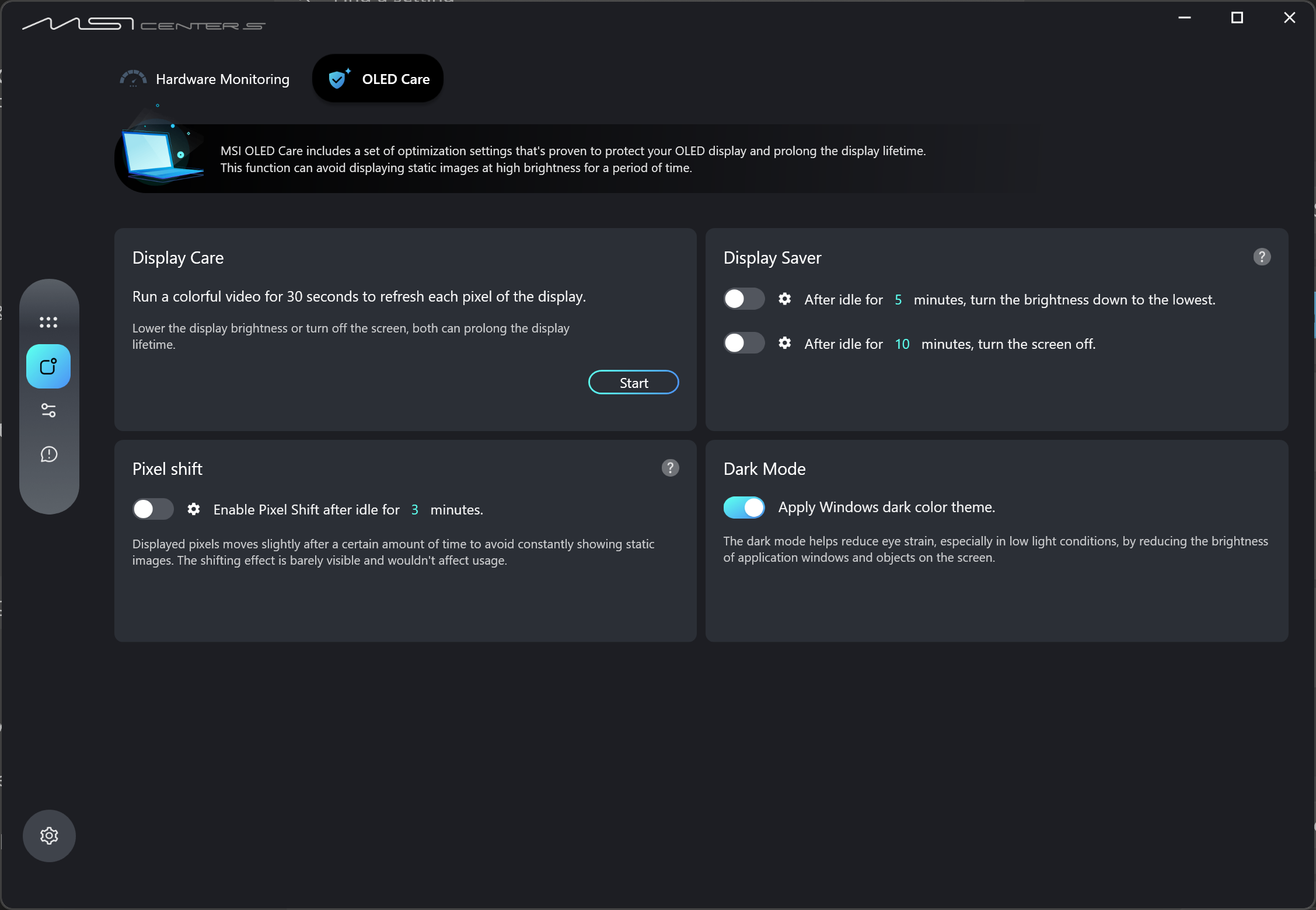Click the 10 minutes screen off value
Screen dimensions: 1316x910
902,344
